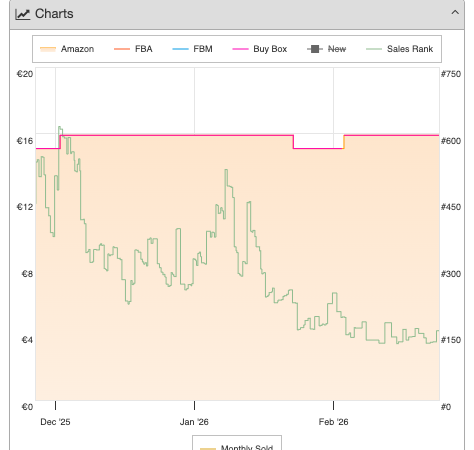This screenshot has height=450, width=474.
Task: Click the #150 rank axis label
Action: (x=451, y=340)
